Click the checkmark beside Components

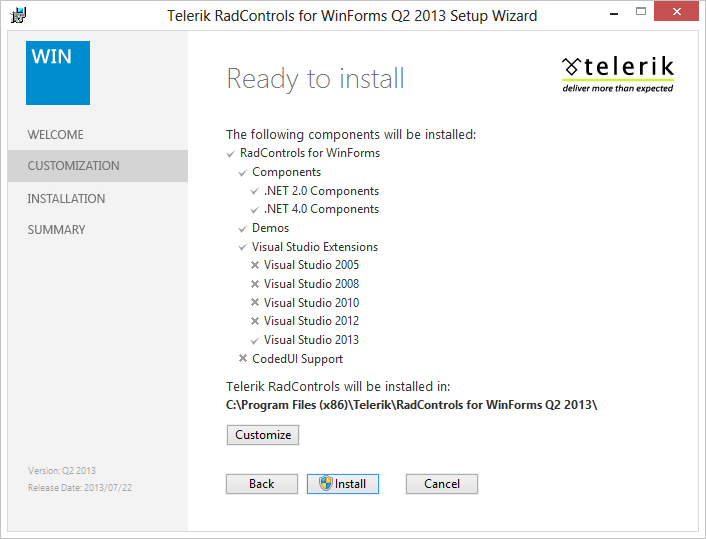(243, 173)
